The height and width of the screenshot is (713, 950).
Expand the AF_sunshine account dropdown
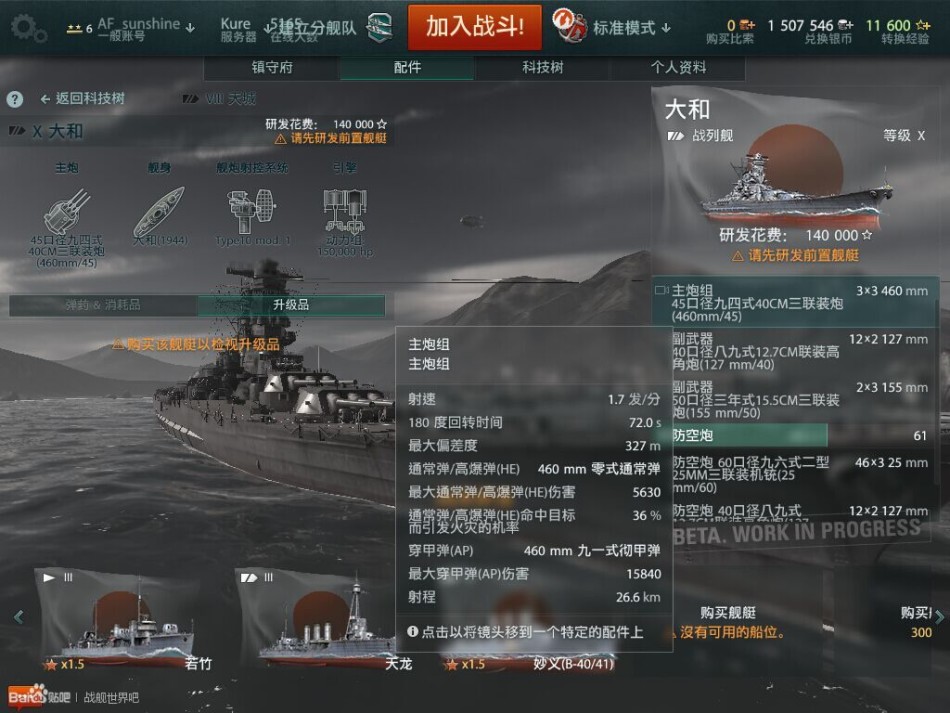[190, 27]
